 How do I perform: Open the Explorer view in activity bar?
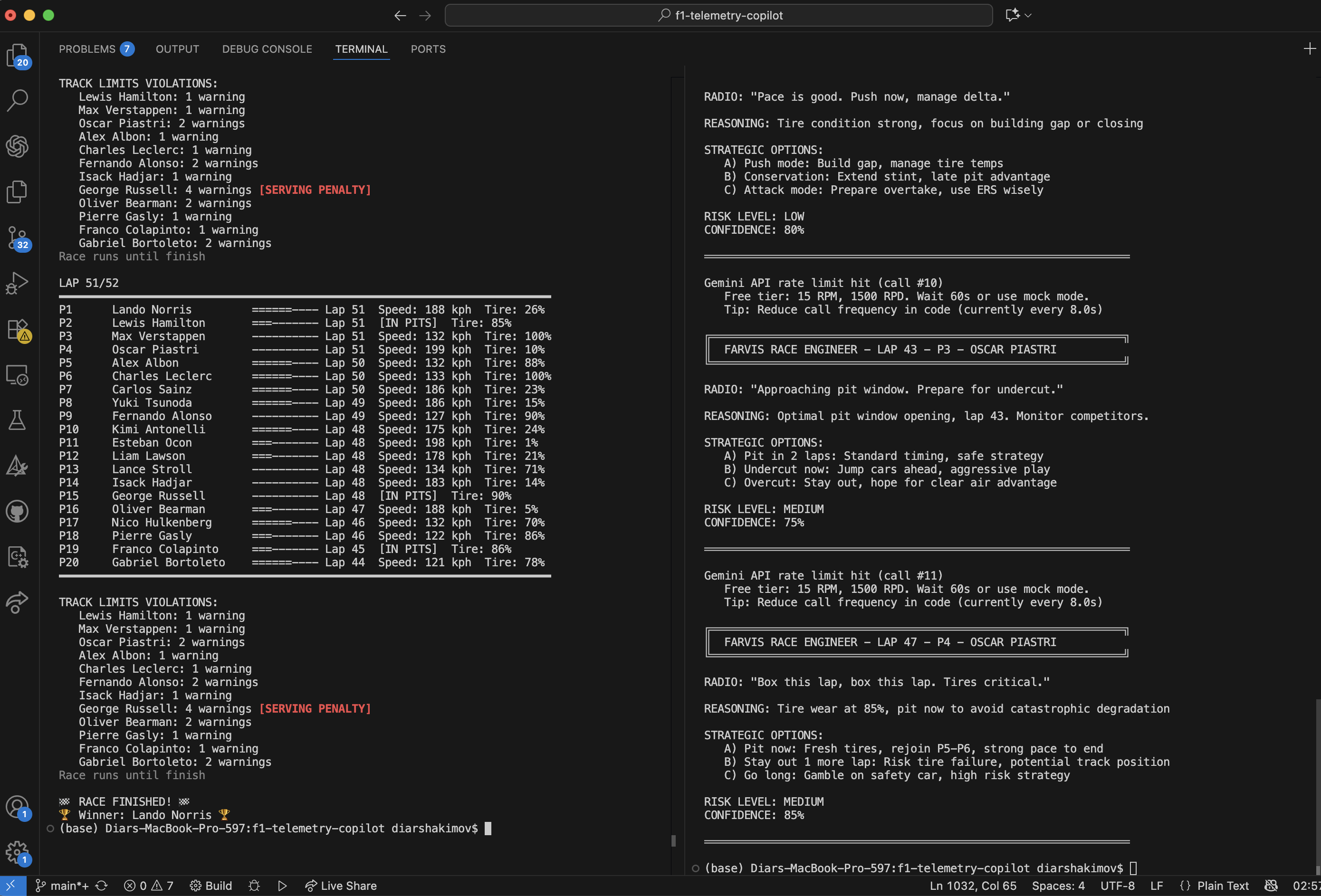tap(17, 55)
